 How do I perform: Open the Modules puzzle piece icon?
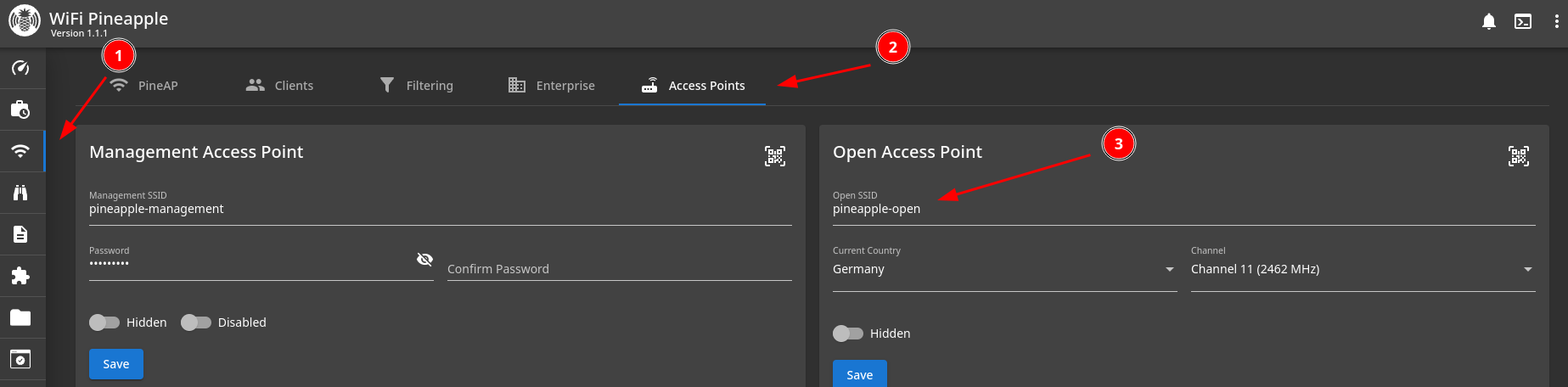click(20, 276)
